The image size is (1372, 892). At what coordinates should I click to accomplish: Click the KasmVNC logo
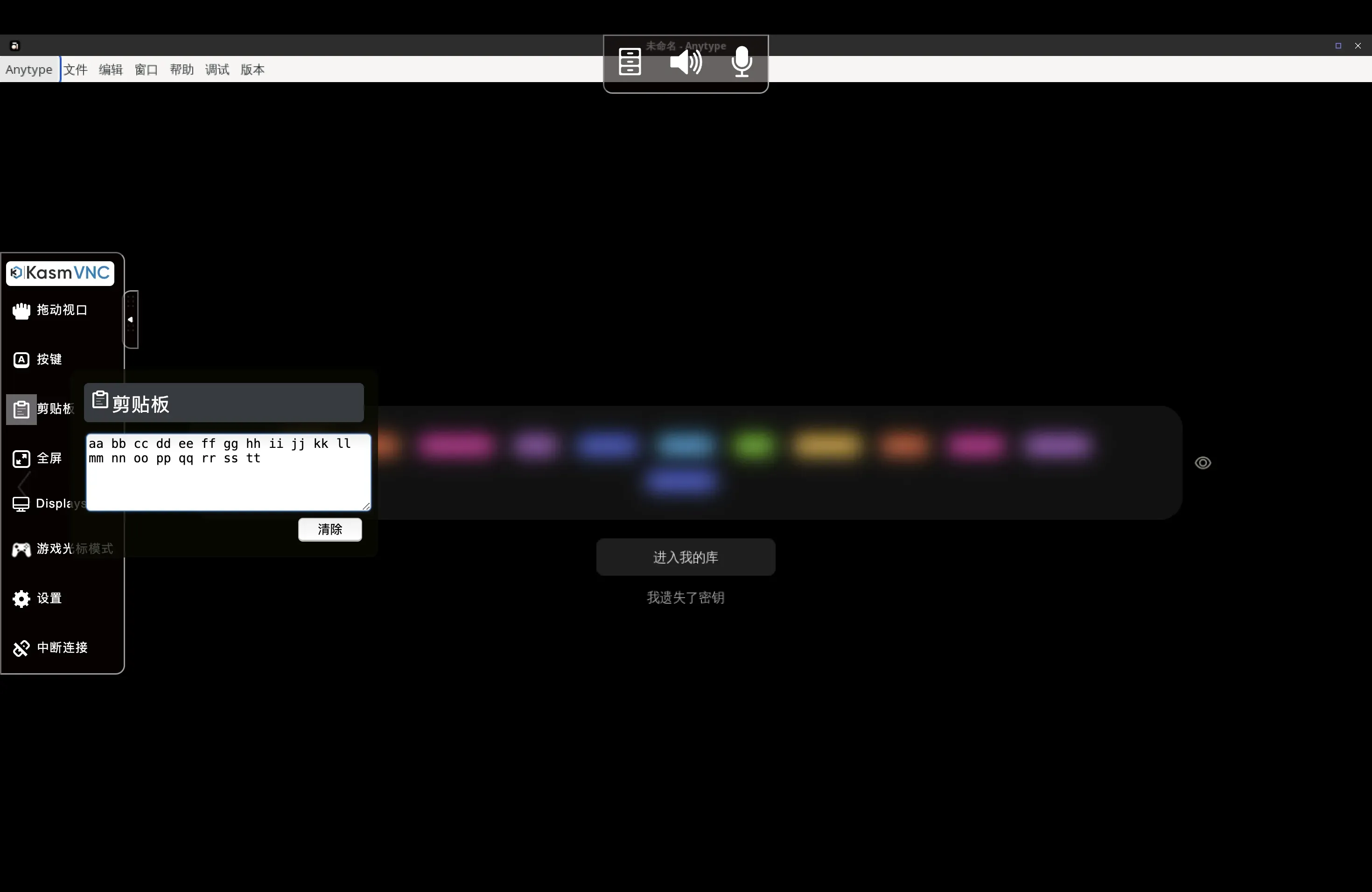[x=60, y=272]
